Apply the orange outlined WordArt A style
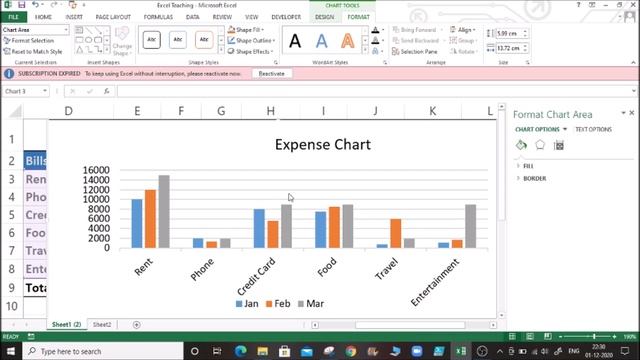The height and width of the screenshot is (360, 640). point(348,41)
